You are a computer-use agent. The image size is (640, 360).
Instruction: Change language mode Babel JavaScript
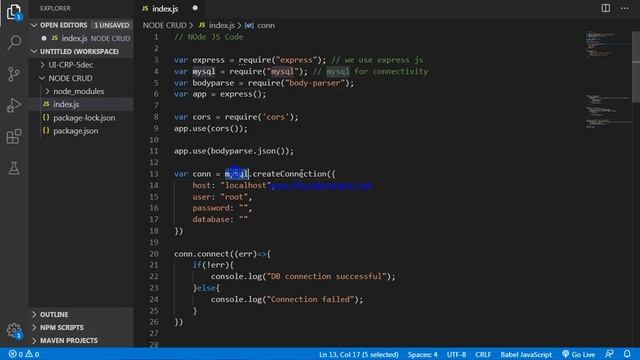pyautogui.click(x=526, y=354)
